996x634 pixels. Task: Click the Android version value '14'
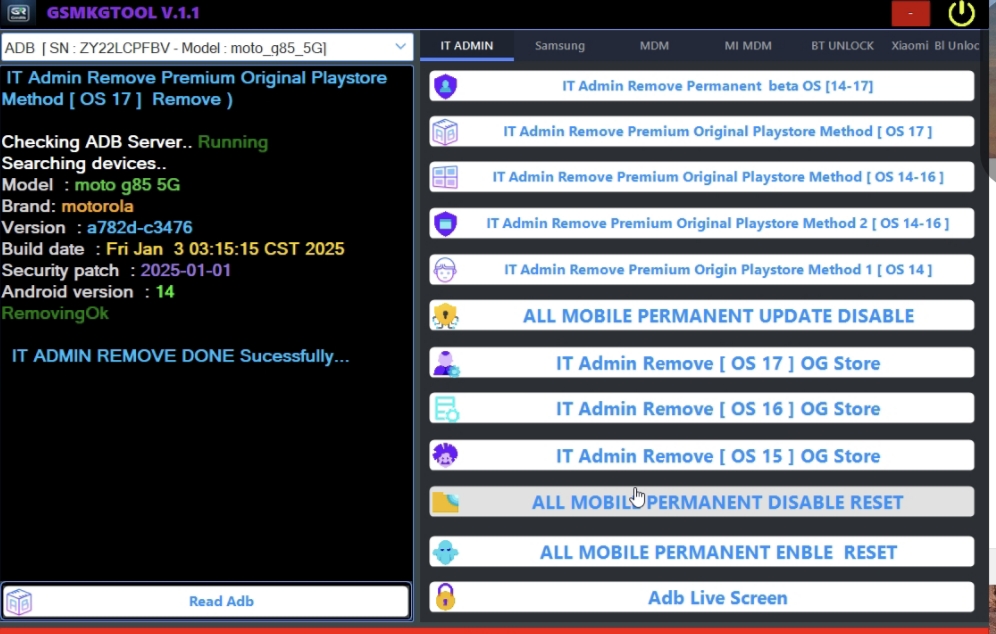point(165,292)
